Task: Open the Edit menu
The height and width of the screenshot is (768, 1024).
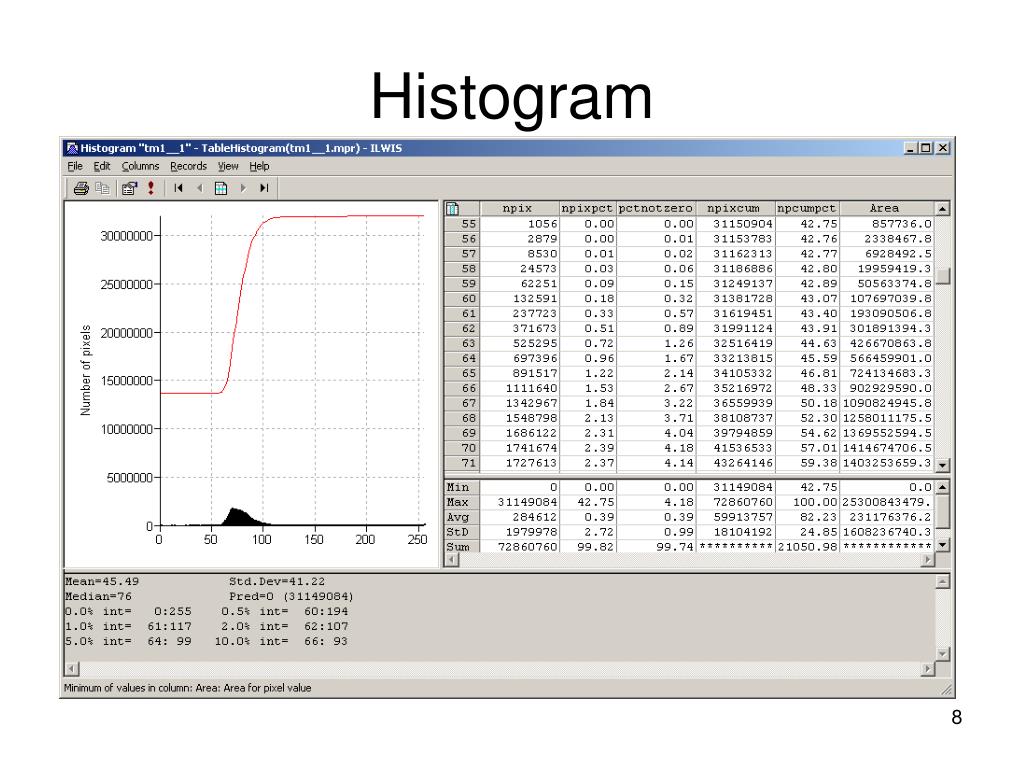Action: pyautogui.click(x=101, y=167)
